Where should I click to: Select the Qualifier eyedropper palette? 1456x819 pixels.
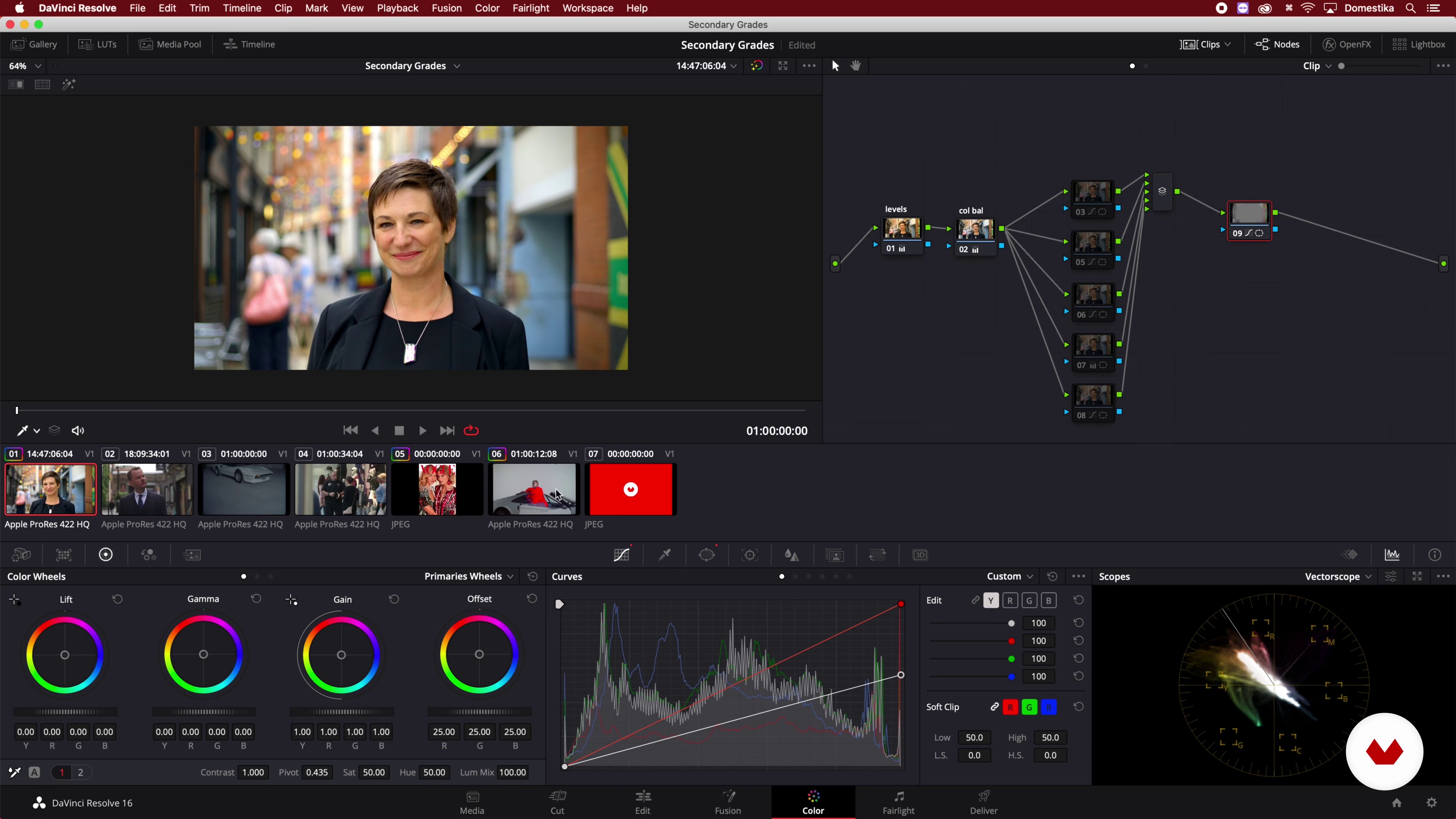(665, 555)
